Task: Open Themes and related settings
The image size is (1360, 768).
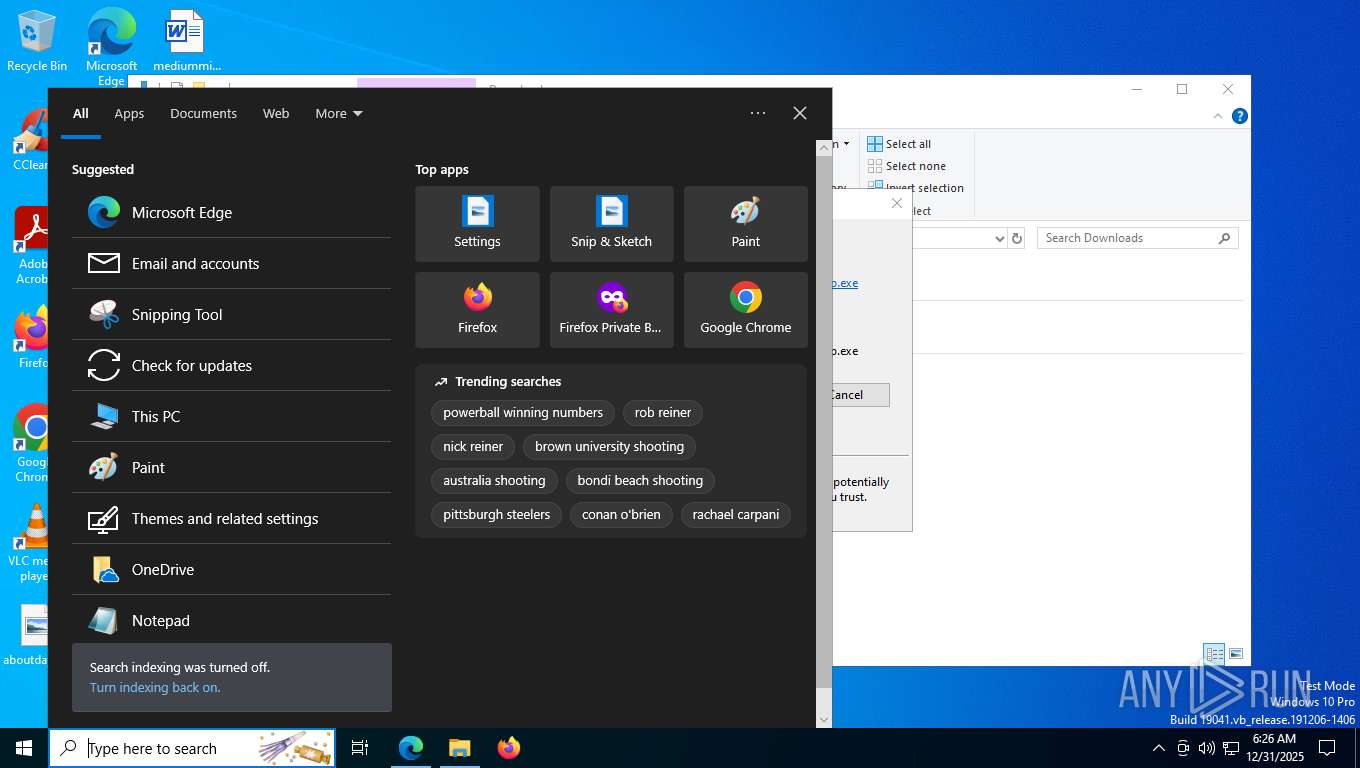Action: 231,518
